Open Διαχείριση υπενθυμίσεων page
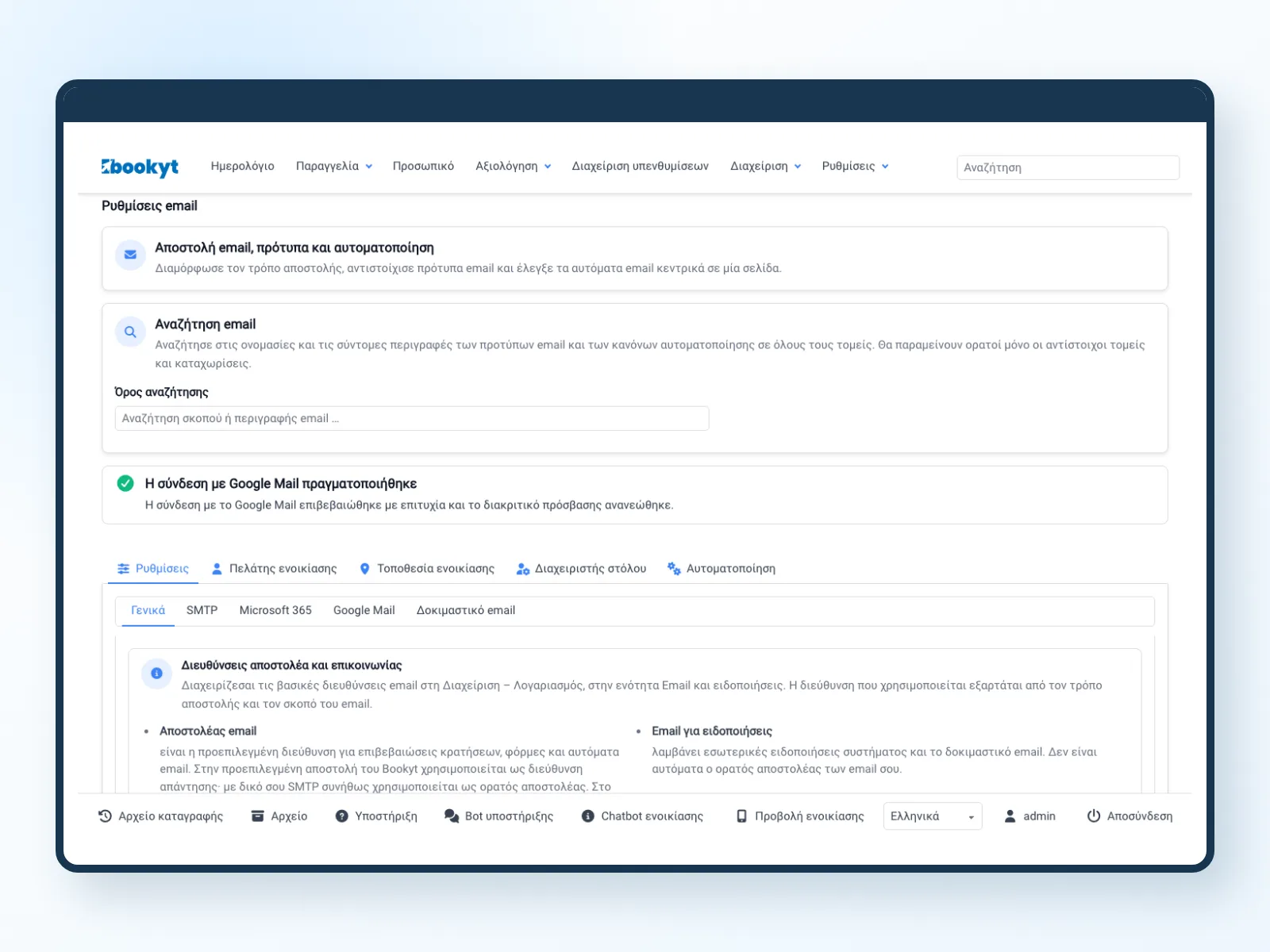Viewport: 1270px width, 952px height. [x=641, y=166]
